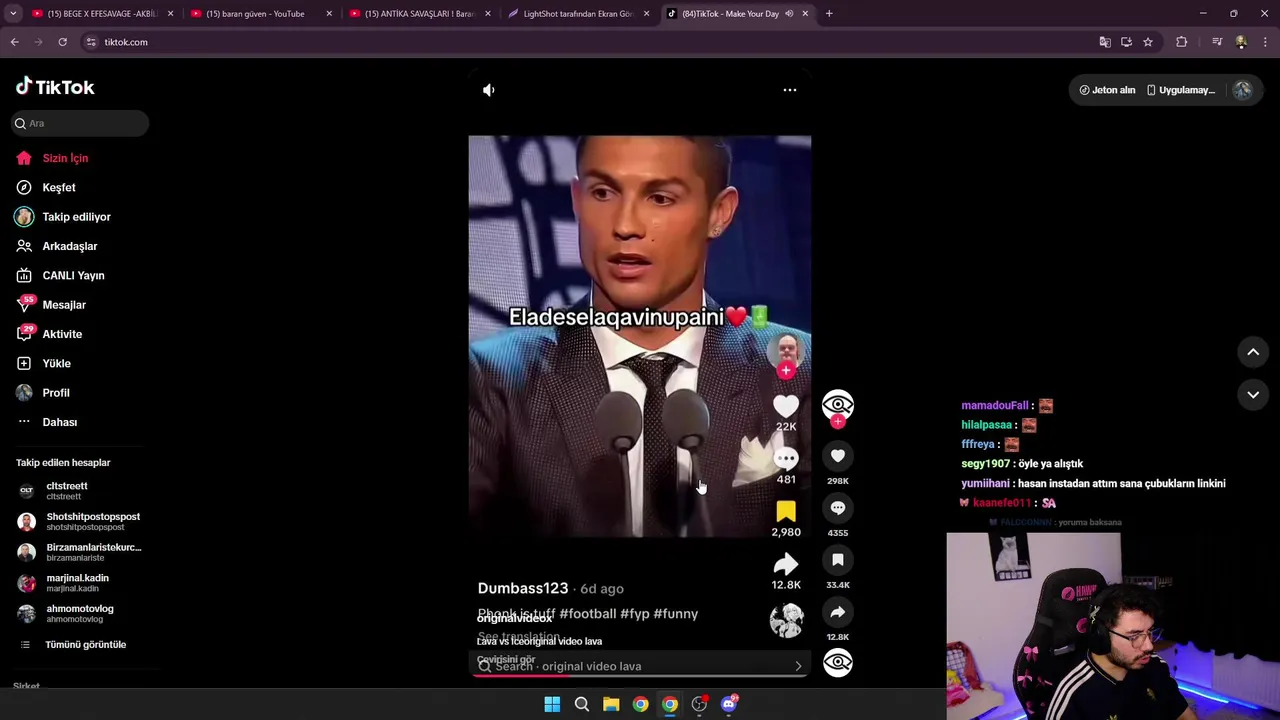The image size is (1280, 720).
Task: Go to next video with down chevron
Action: 1253,395
